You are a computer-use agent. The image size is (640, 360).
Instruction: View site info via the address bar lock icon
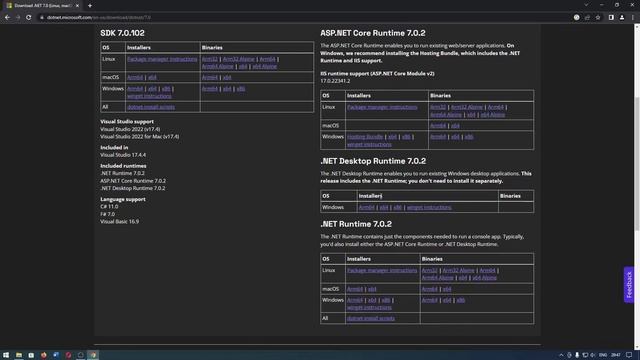coord(42,18)
